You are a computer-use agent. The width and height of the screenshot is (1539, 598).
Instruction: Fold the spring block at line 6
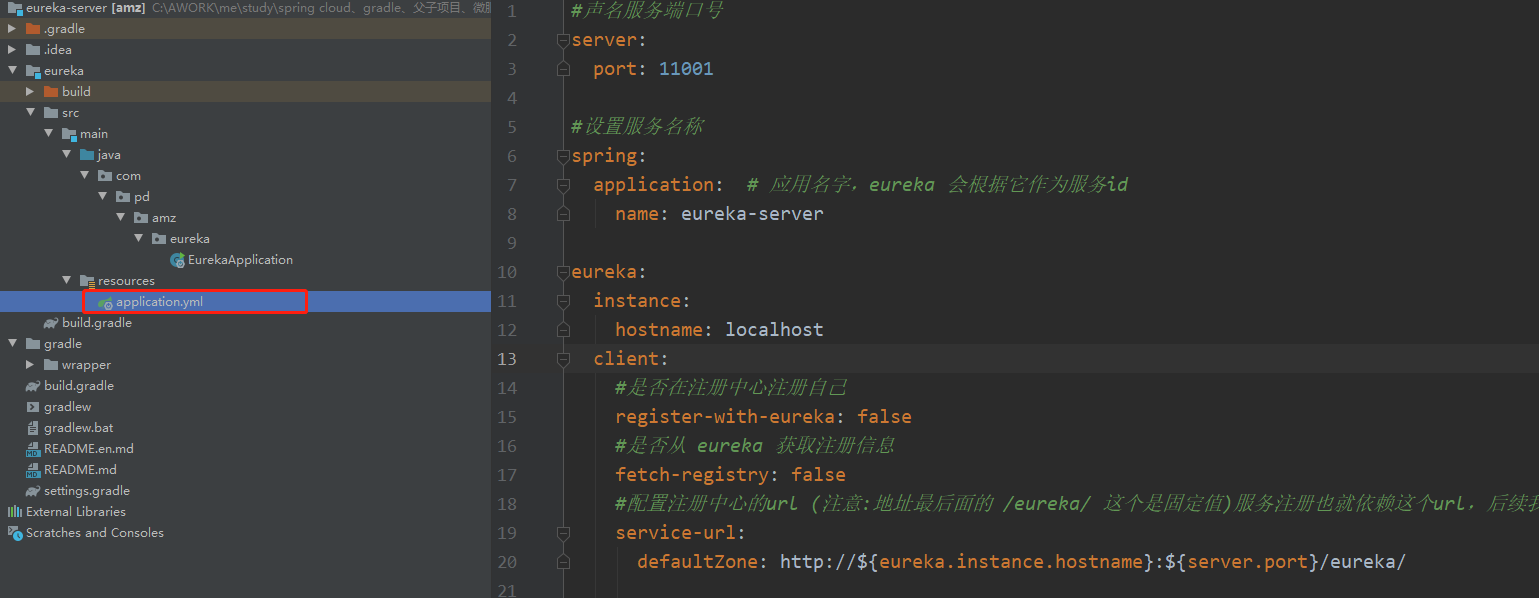tap(563, 157)
